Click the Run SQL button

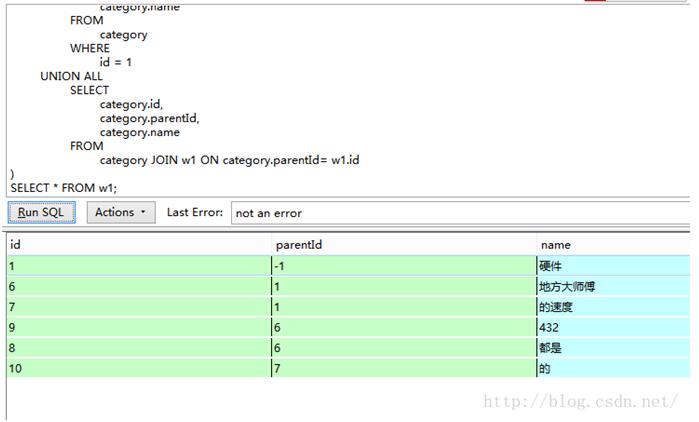pyautogui.click(x=41, y=212)
